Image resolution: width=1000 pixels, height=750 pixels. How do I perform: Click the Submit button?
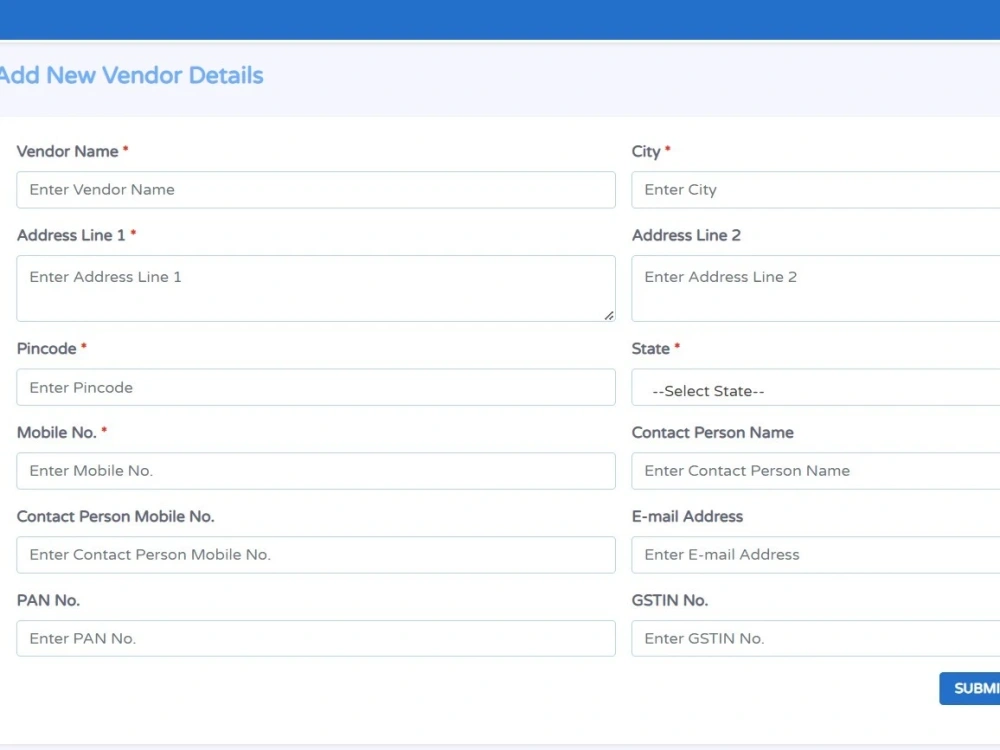pyautogui.click(x=970, y=688)
